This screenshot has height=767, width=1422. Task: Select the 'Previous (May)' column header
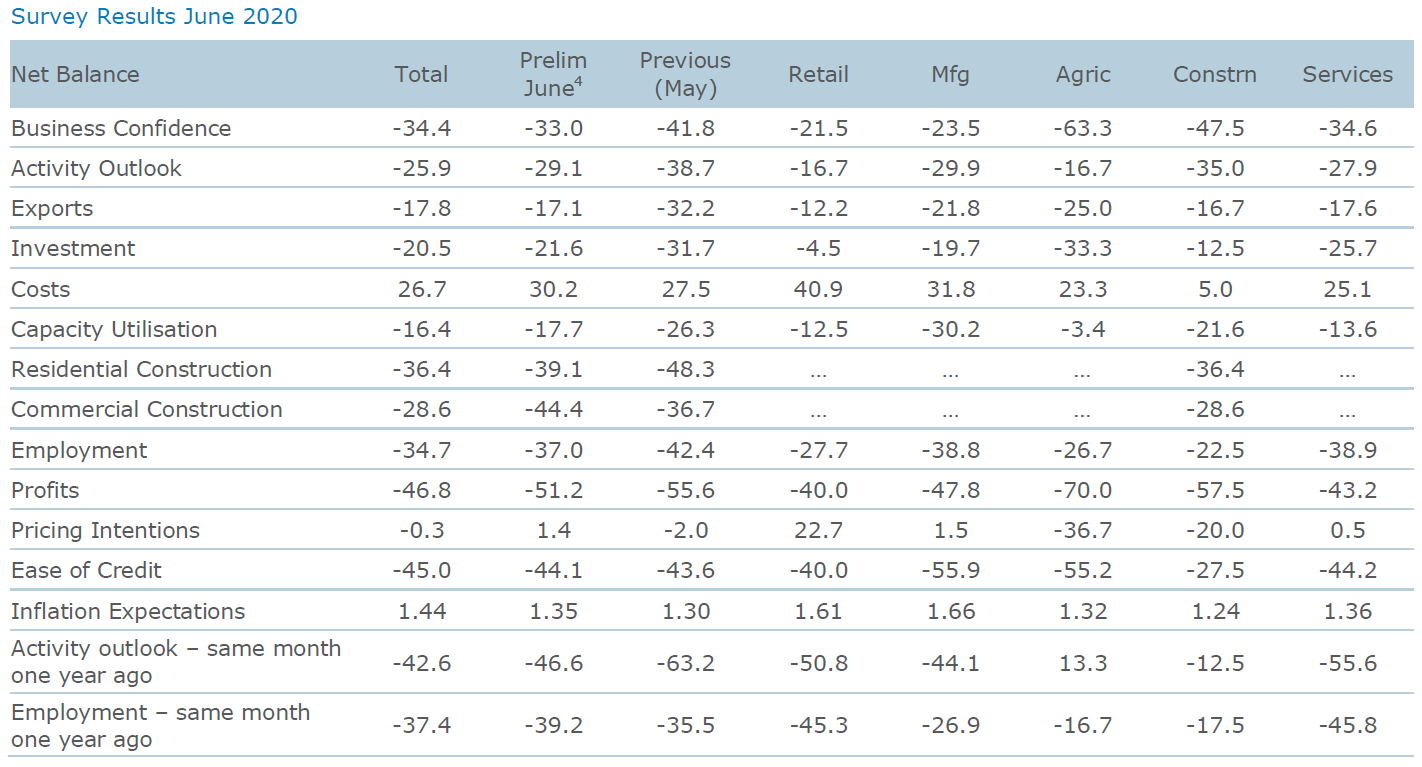click(x=685, y=75)
